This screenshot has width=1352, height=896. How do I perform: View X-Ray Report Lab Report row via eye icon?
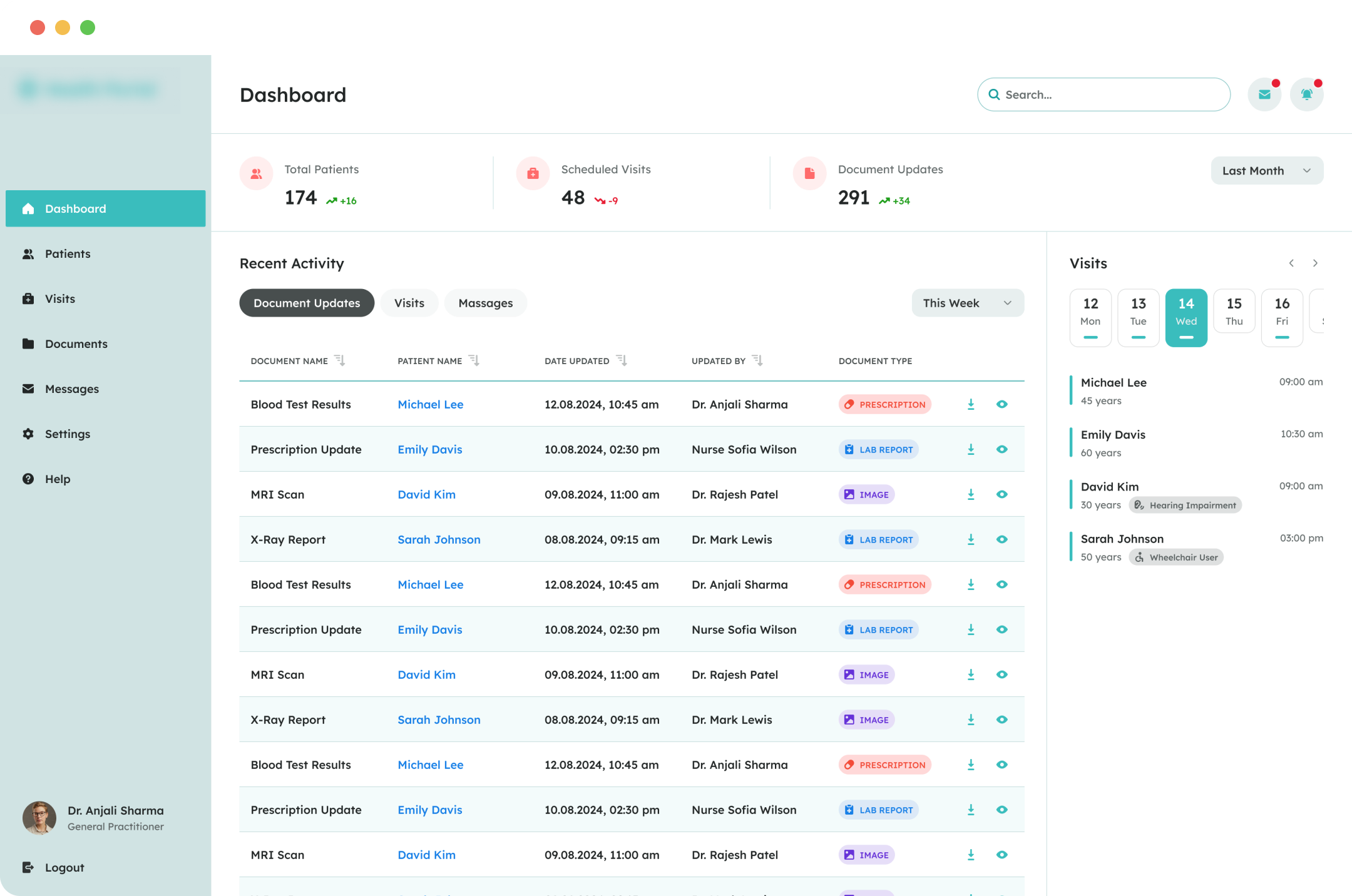(x=1002, y=539)
